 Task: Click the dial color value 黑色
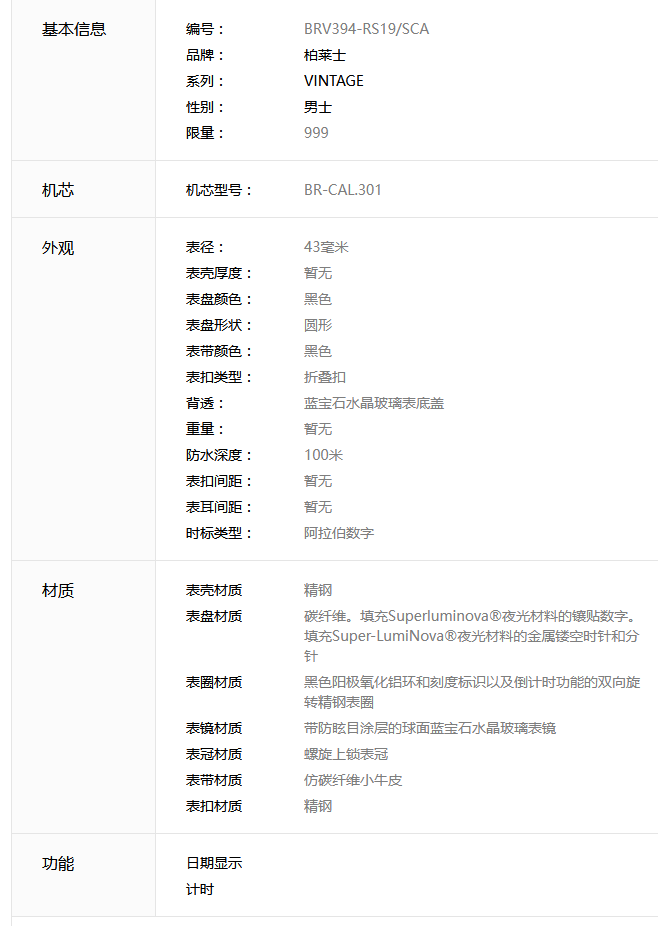[318, 299]
